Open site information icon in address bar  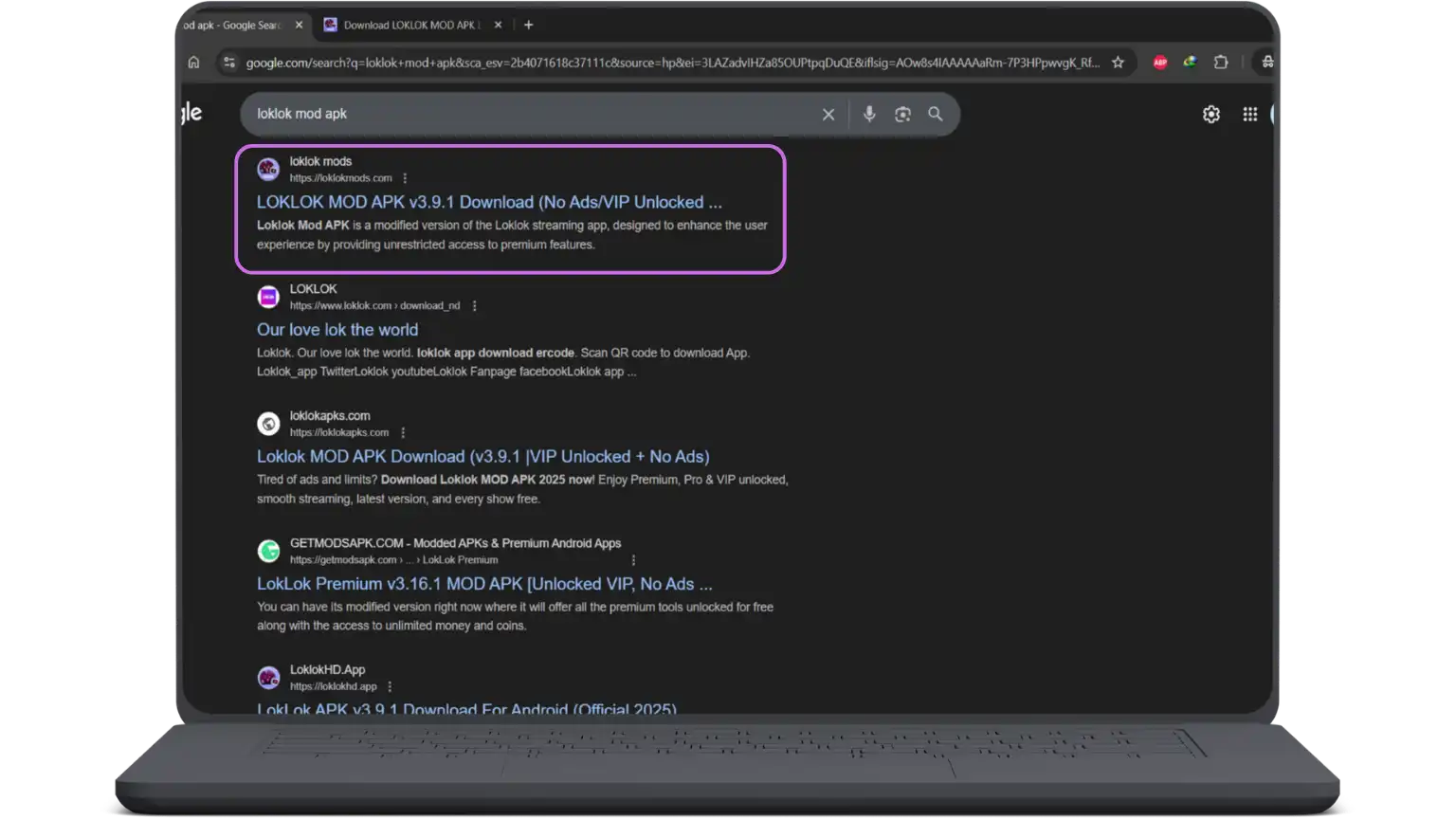pos(228,63)
